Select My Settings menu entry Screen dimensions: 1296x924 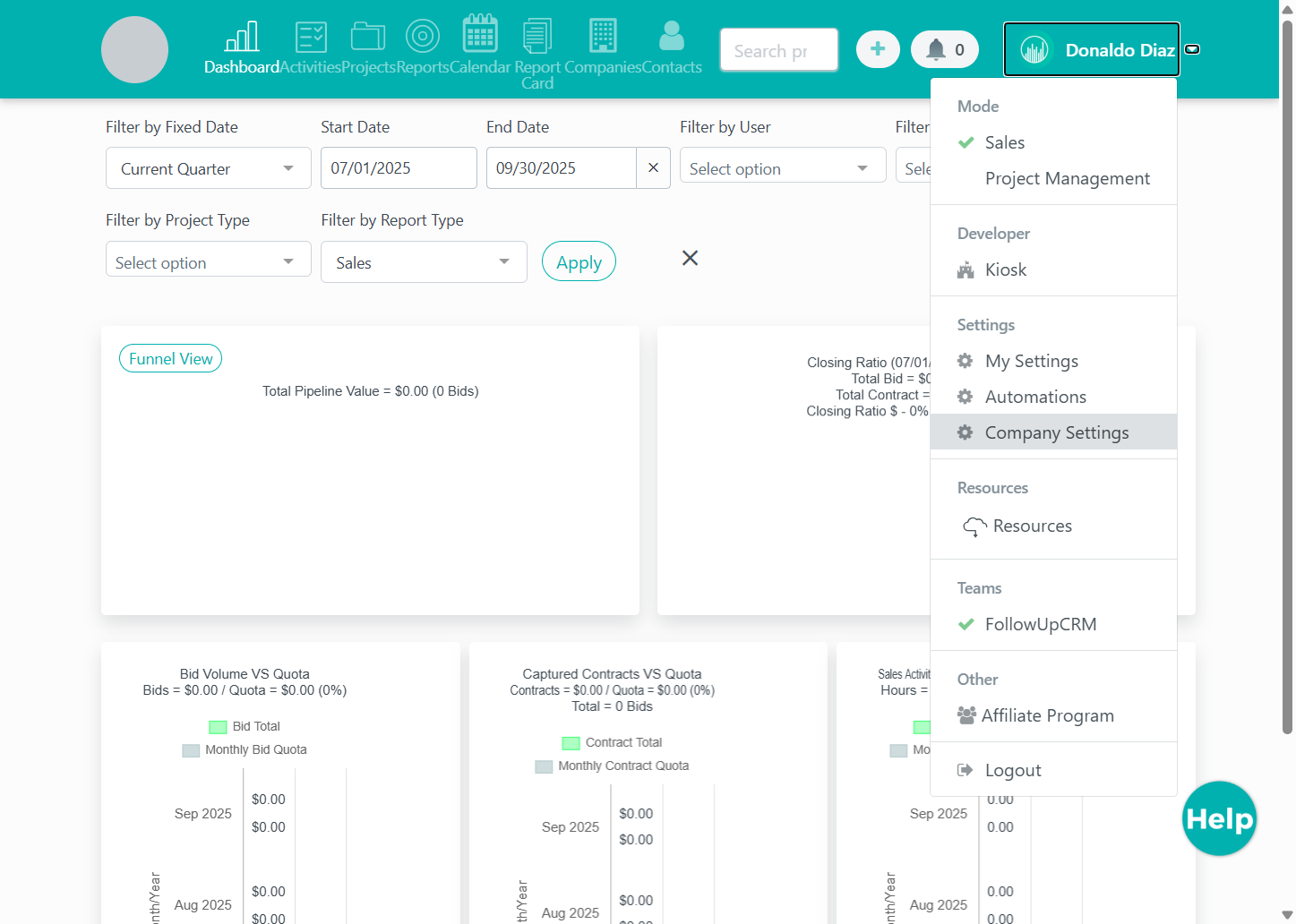point(1053,361)
